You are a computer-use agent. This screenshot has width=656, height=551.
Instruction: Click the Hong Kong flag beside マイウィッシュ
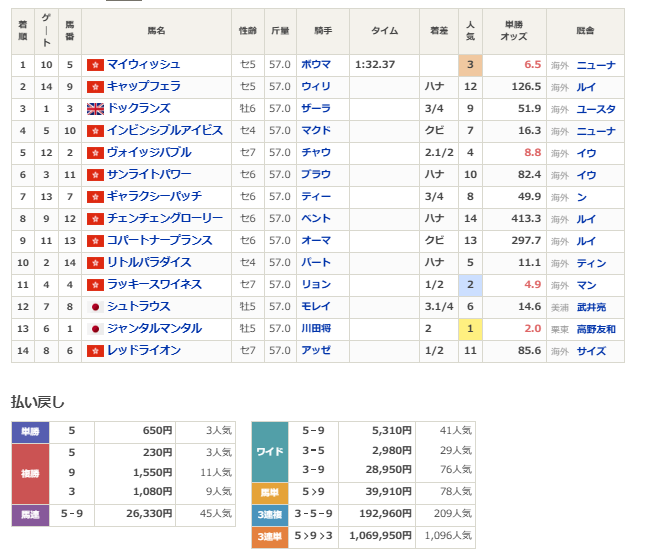pos(96,65)
